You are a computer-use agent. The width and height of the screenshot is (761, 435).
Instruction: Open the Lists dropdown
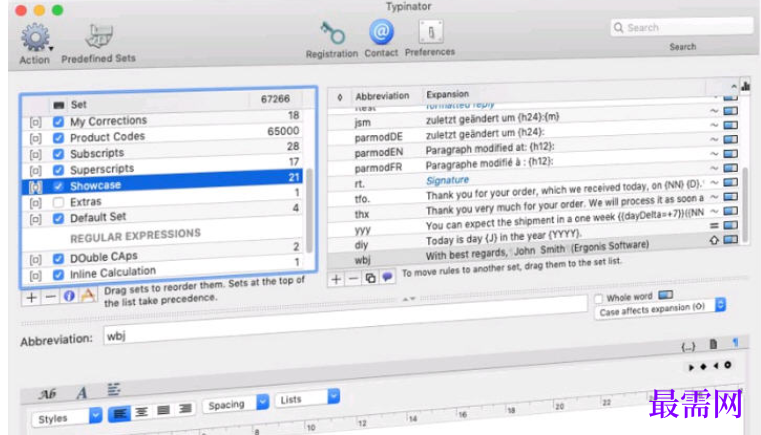307,398
